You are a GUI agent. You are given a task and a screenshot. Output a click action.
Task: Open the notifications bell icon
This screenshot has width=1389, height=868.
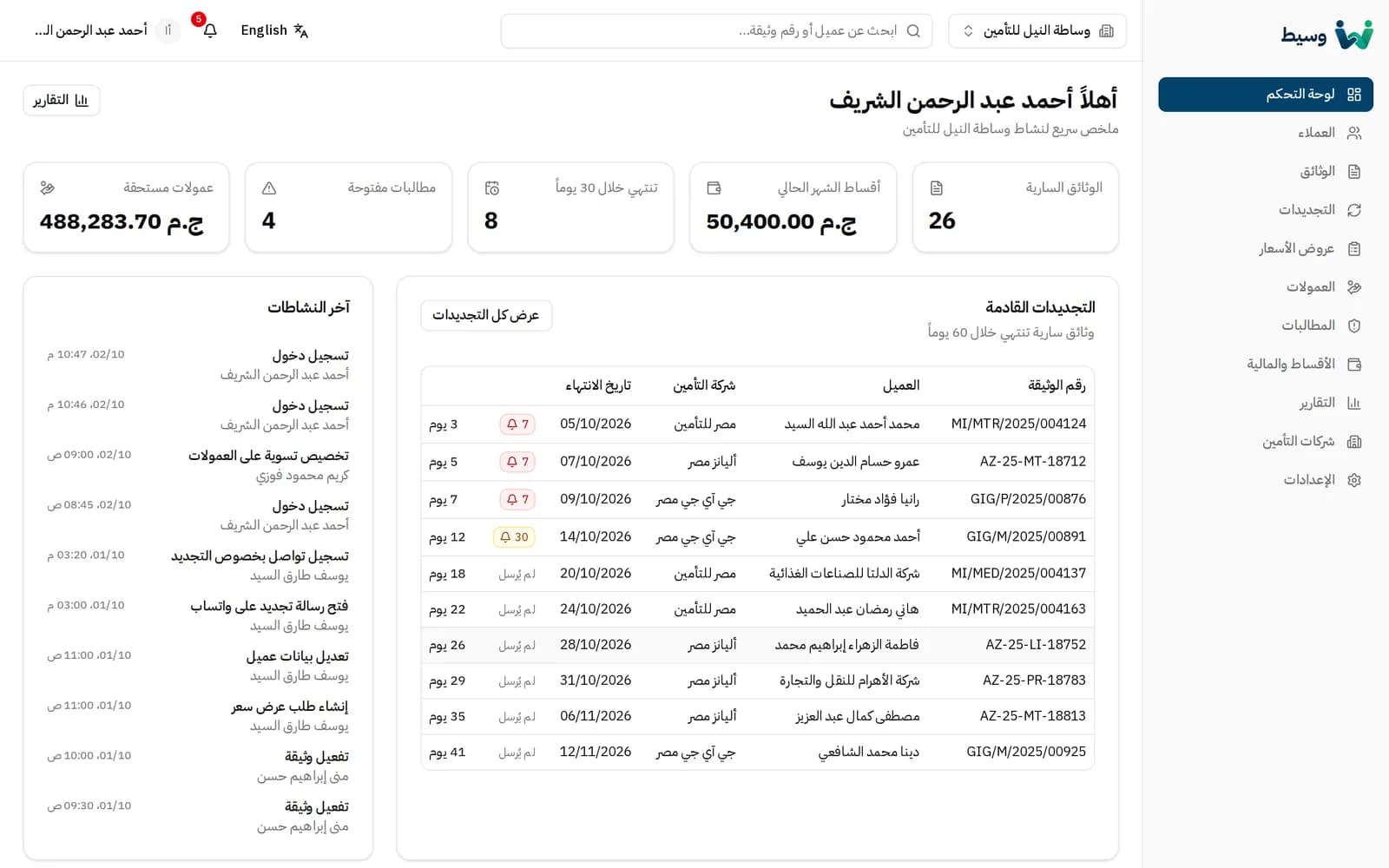[x=210, y=30]
